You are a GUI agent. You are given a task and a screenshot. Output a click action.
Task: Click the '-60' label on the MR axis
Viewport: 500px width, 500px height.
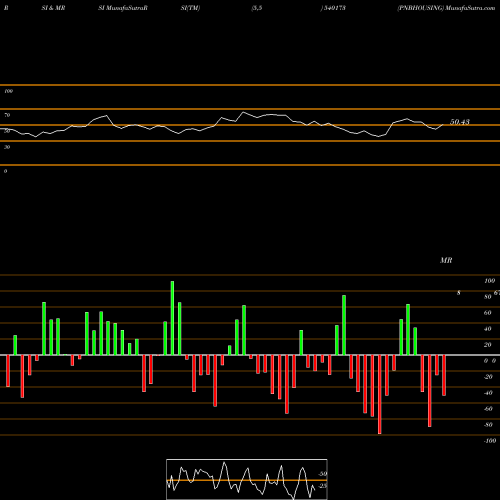(488, 409)
